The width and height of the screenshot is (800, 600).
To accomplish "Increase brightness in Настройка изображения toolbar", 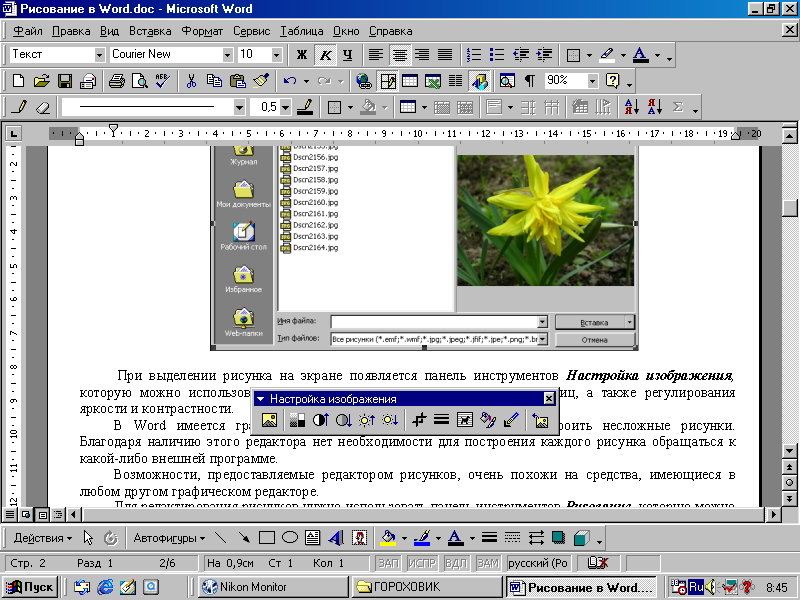I will pyautogui.click(x=366, y=420).
